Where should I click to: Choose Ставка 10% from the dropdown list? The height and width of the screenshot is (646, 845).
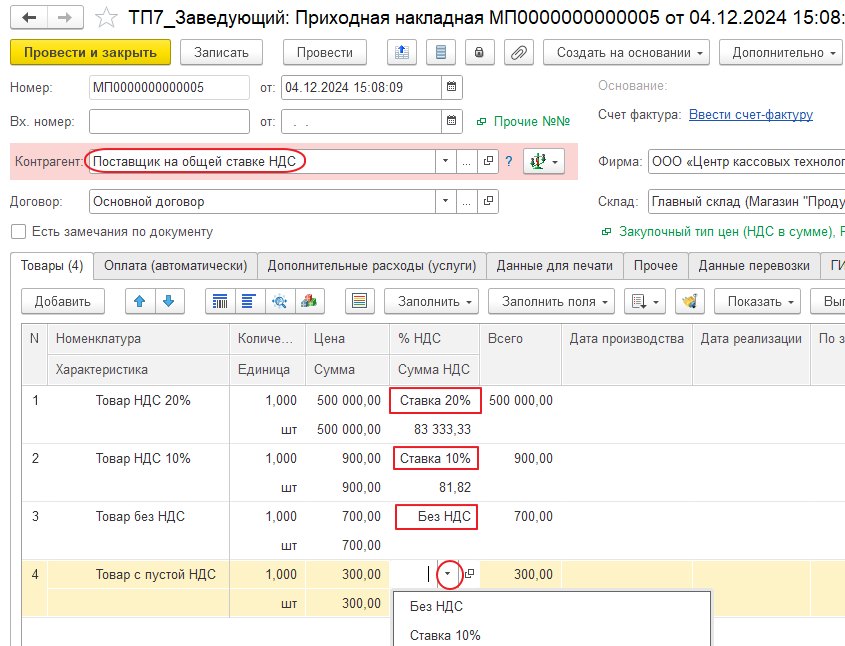coord(552,635)
